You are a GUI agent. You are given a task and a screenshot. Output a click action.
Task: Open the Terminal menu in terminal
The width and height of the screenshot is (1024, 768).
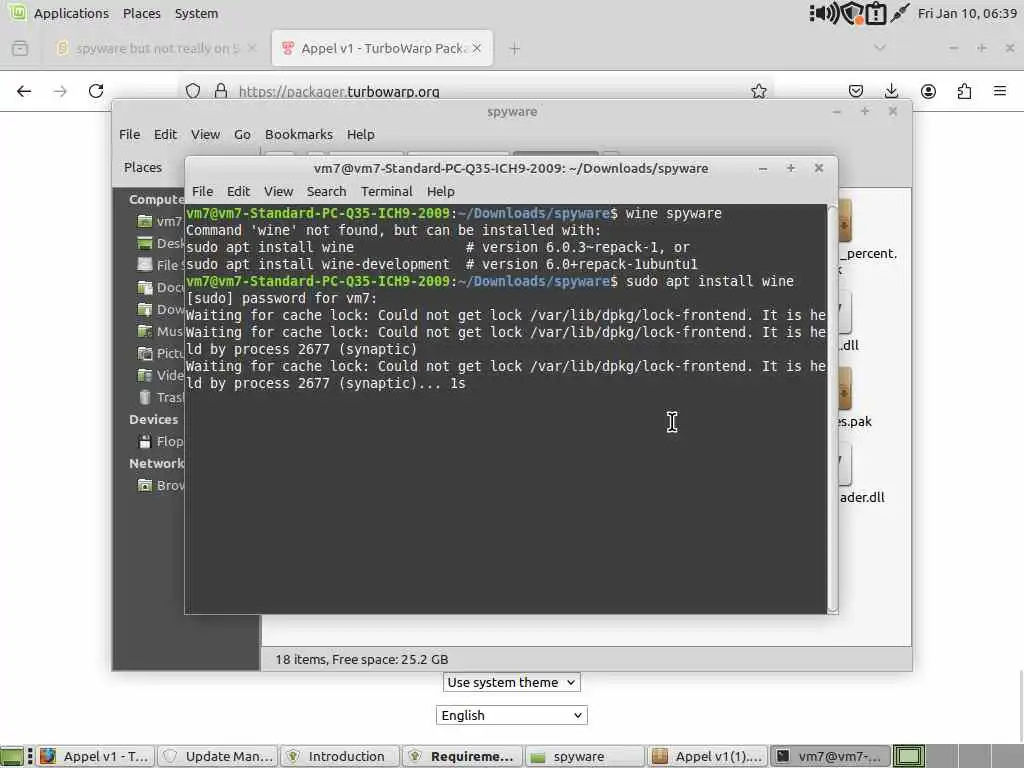(387, 191)
